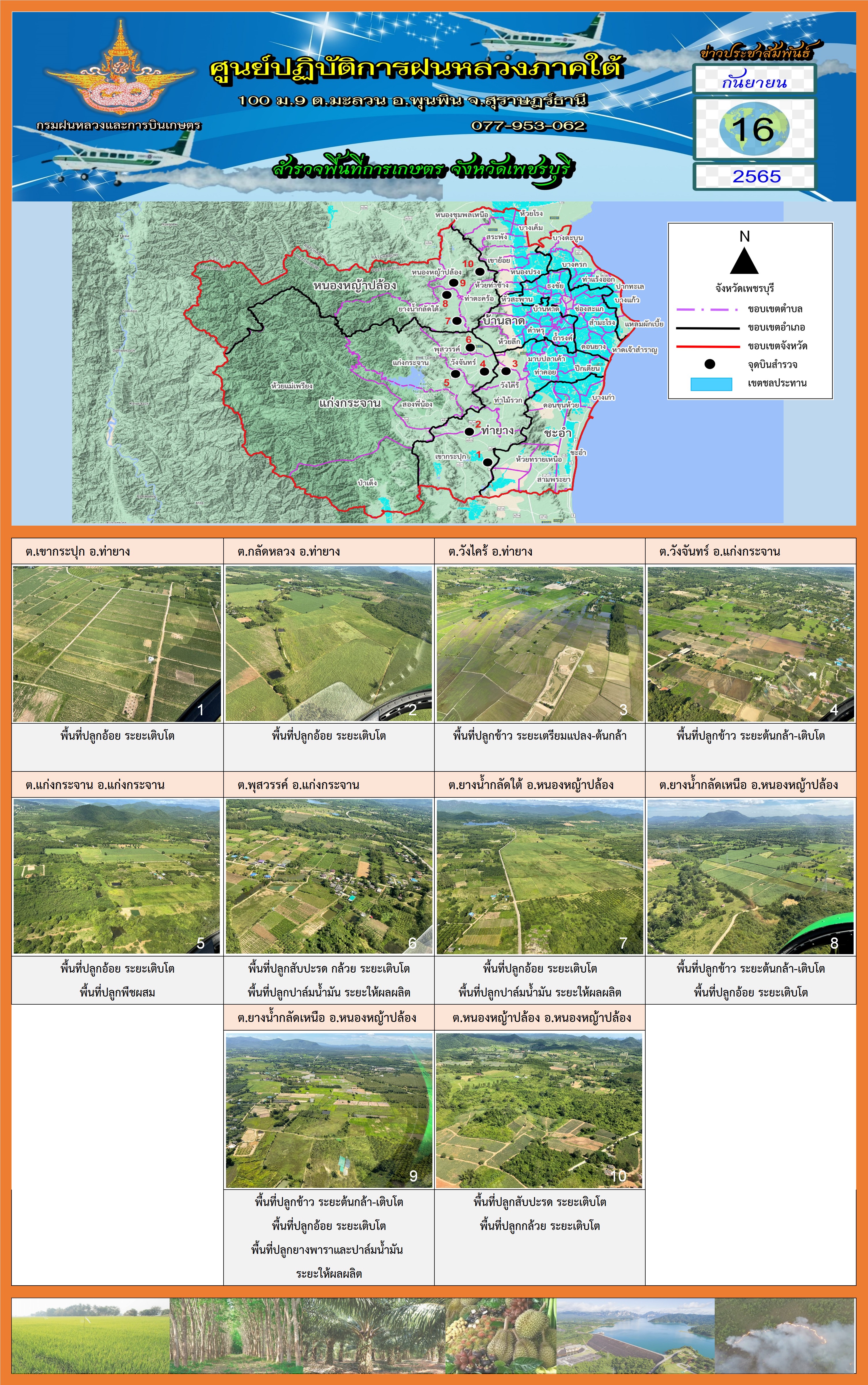
Task: Click the red line legend symbol for ขอบเขตจังหวัด
Action: [707, 346]
